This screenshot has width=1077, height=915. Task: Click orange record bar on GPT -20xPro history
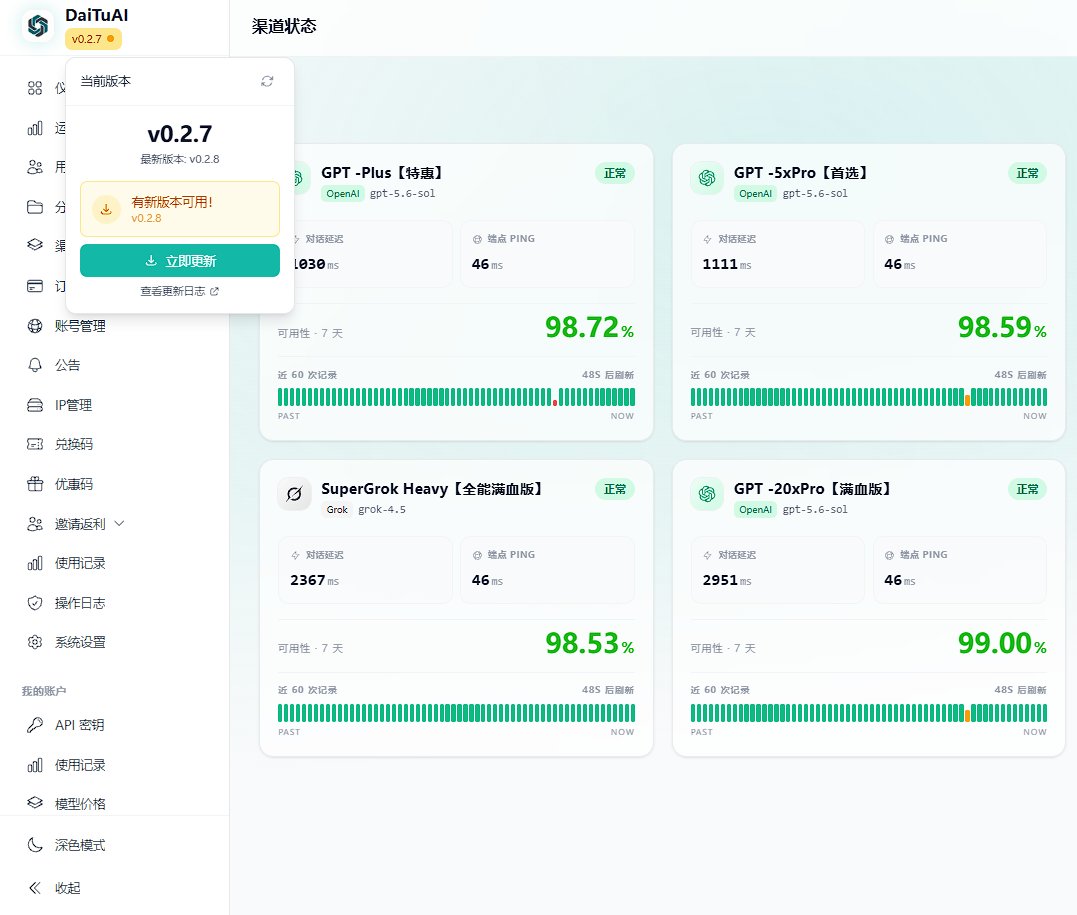[968, 715]
